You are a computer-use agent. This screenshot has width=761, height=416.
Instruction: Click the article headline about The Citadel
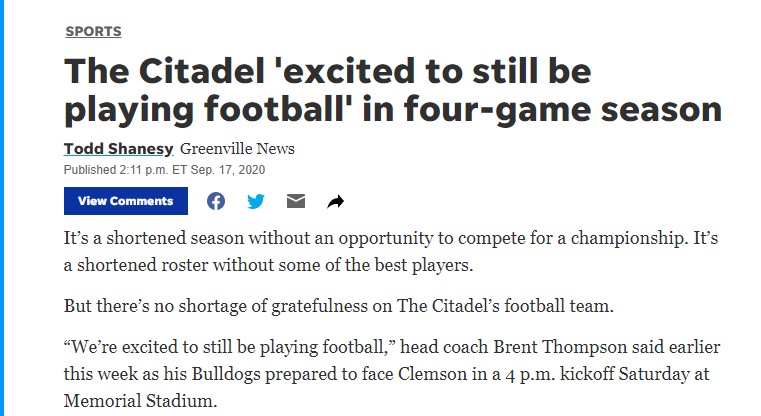[x=392, y=91]
